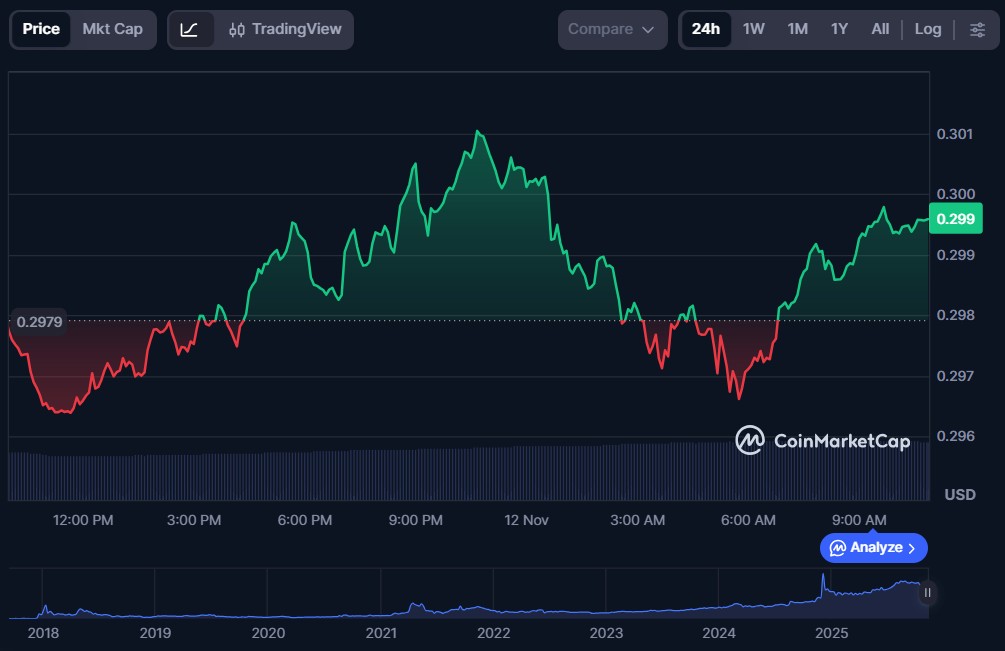Click 2021 in the mini timeline navigator
1005x651 pixels.
380,633
